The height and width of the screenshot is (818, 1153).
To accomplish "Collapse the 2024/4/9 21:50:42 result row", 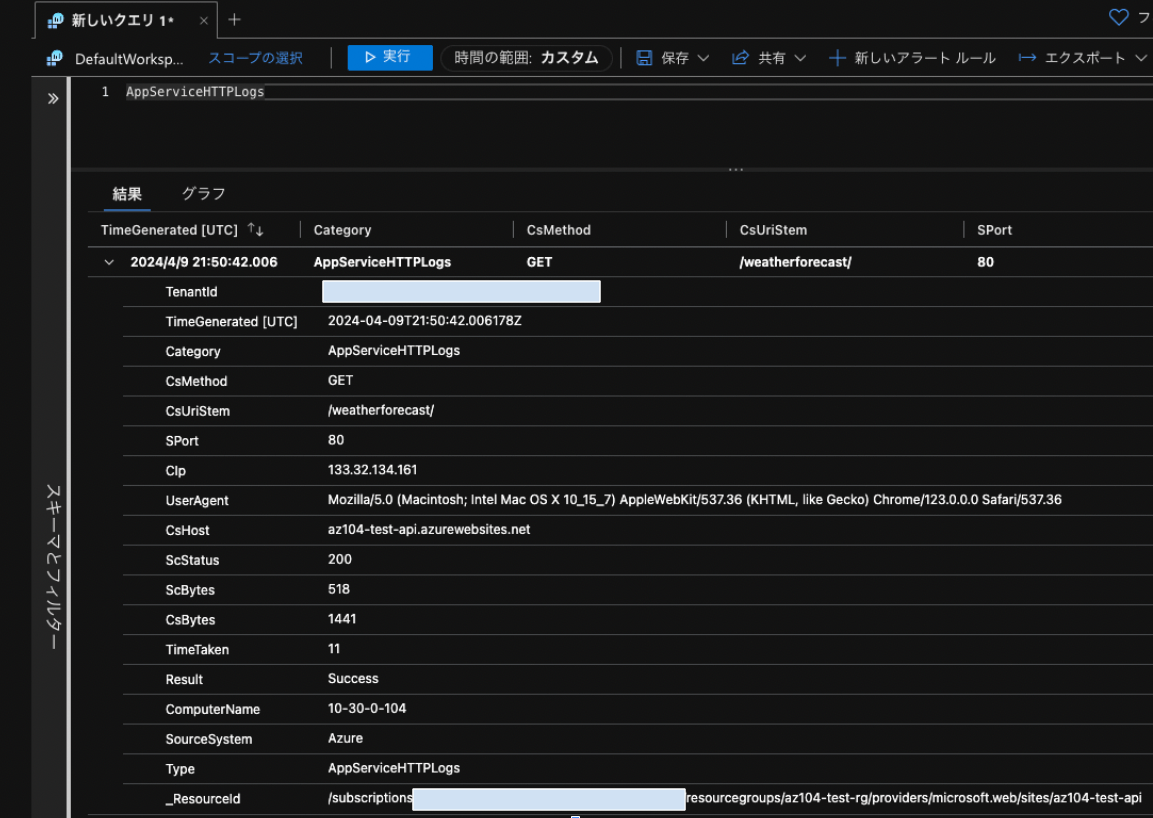I will [x=108, y=262].
